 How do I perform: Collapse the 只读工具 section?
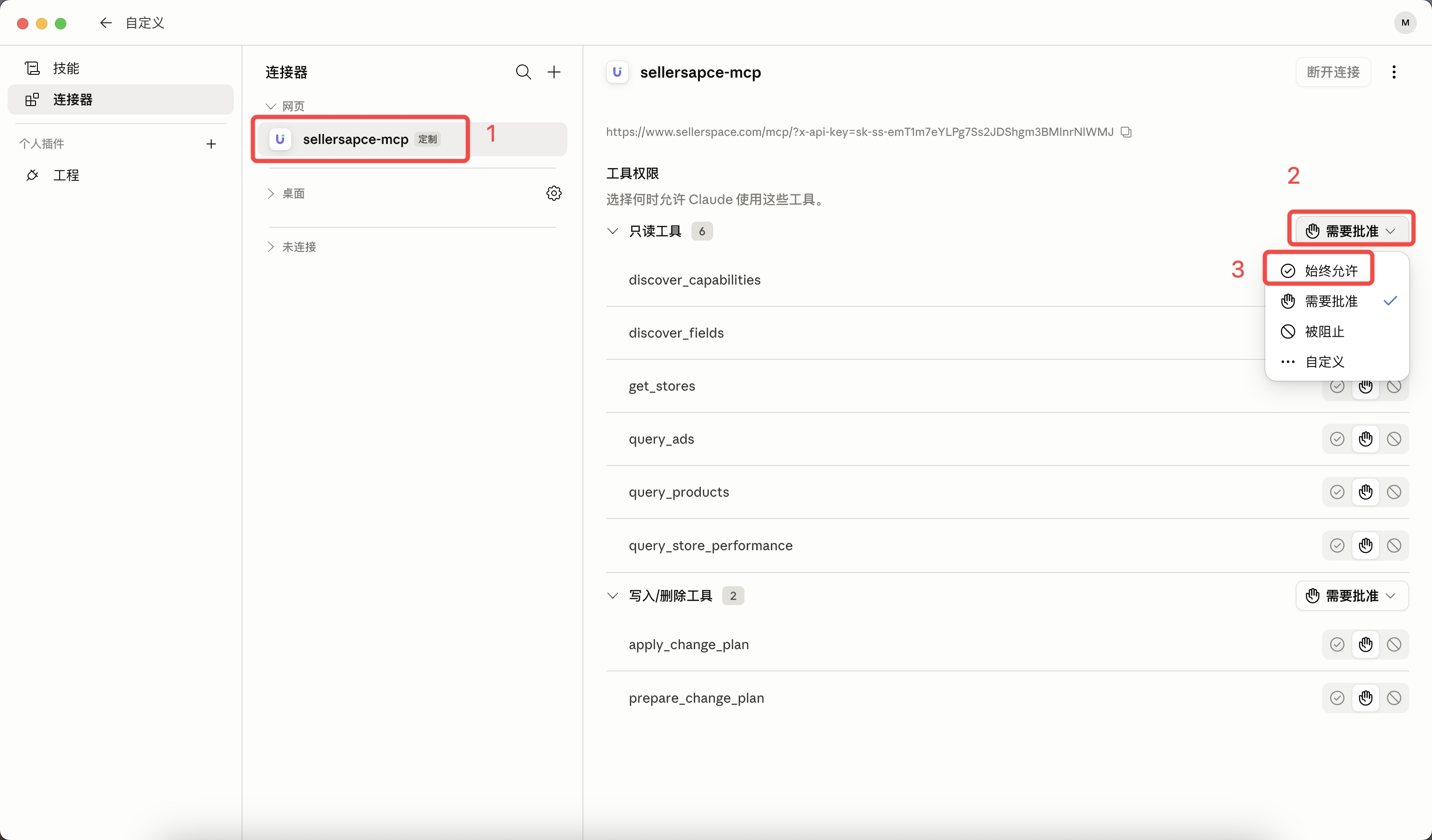613,232
